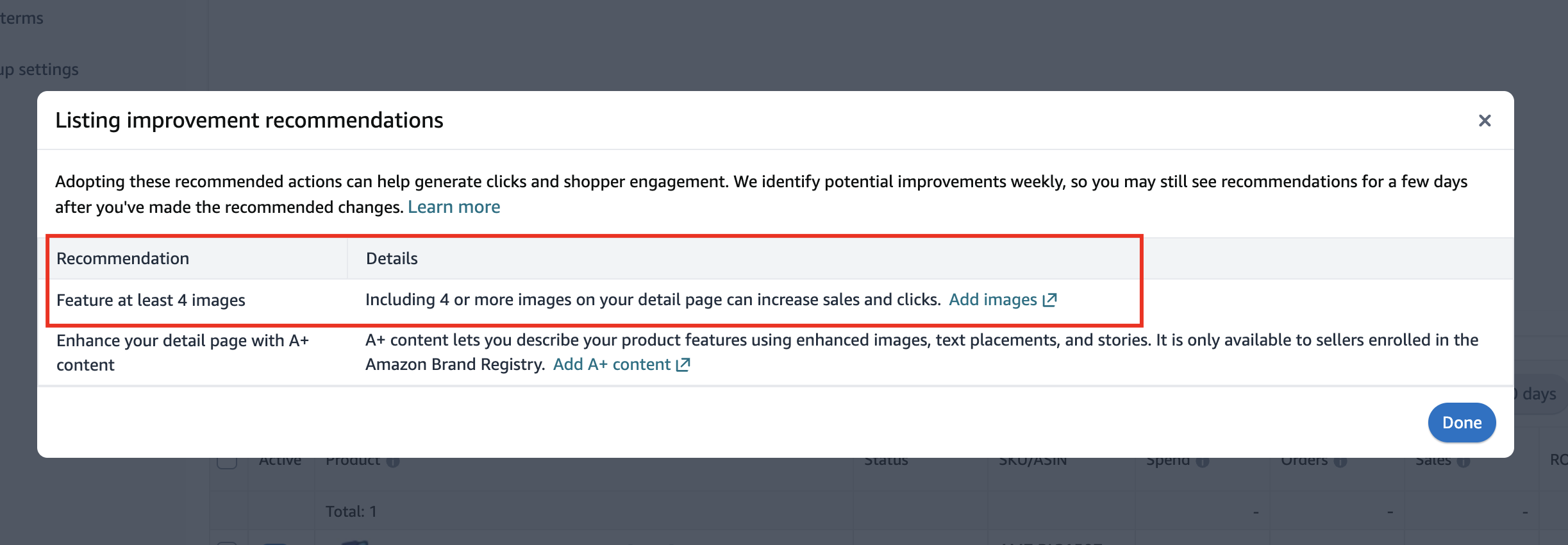Open the settings item in the background sidebar
The width and height of the screenshot is (1568, 545).
[x=39, y=69]
